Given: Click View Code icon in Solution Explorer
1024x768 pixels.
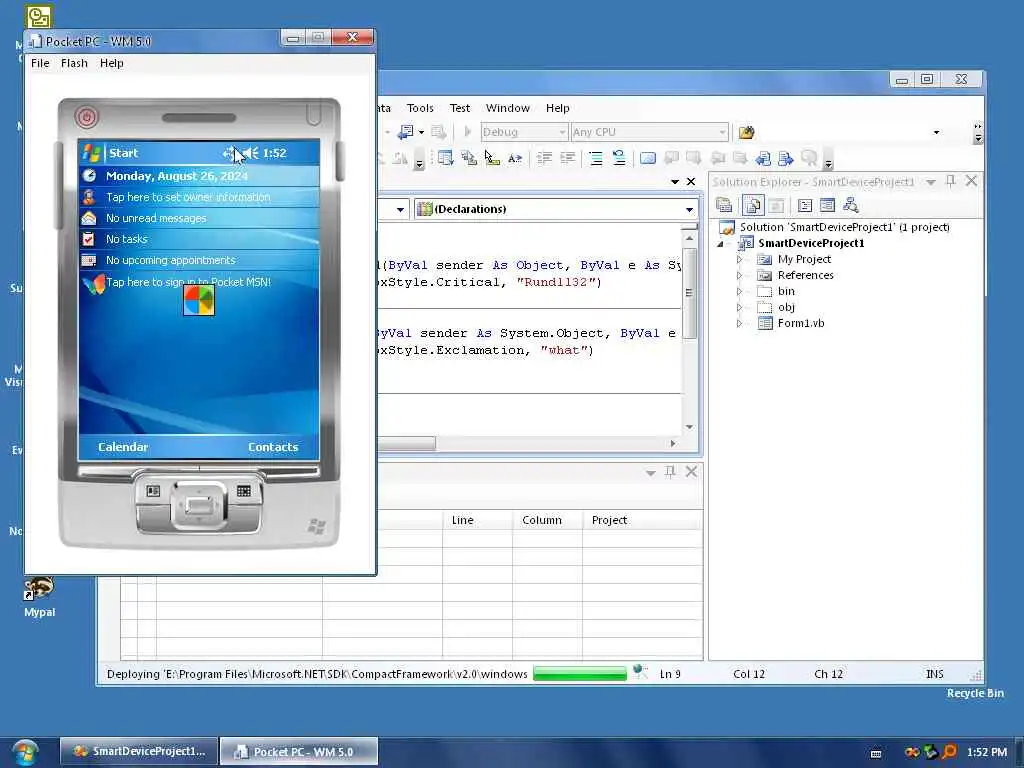Looking at the screenshot, I should [x=805, y=205].
